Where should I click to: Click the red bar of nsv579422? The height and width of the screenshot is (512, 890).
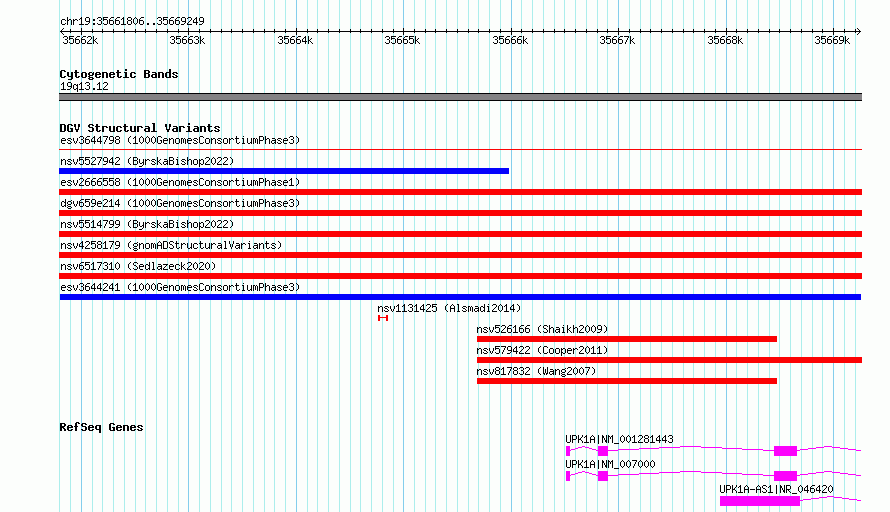(669, 360)
